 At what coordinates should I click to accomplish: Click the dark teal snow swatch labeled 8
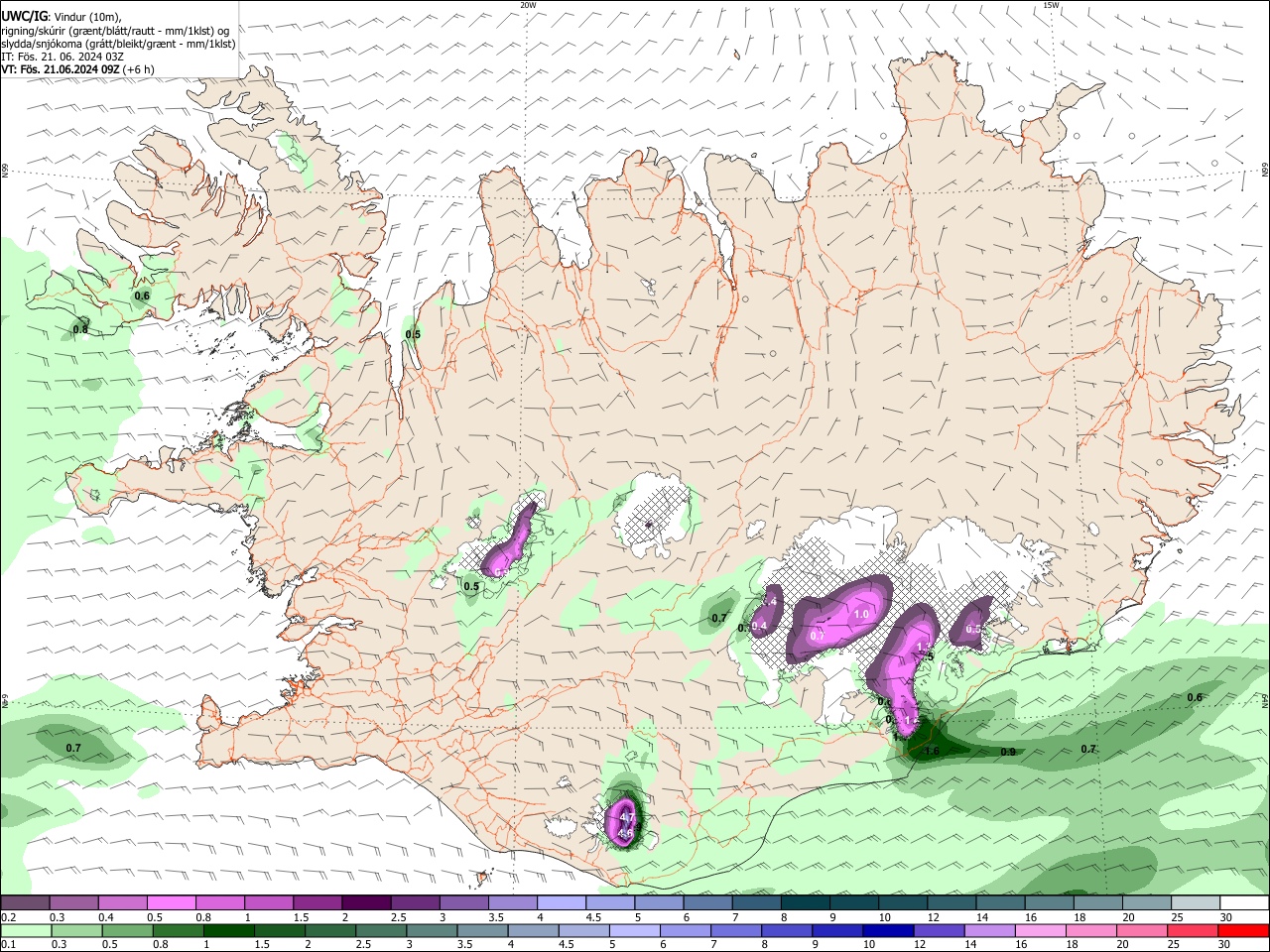tap(806, 903)
